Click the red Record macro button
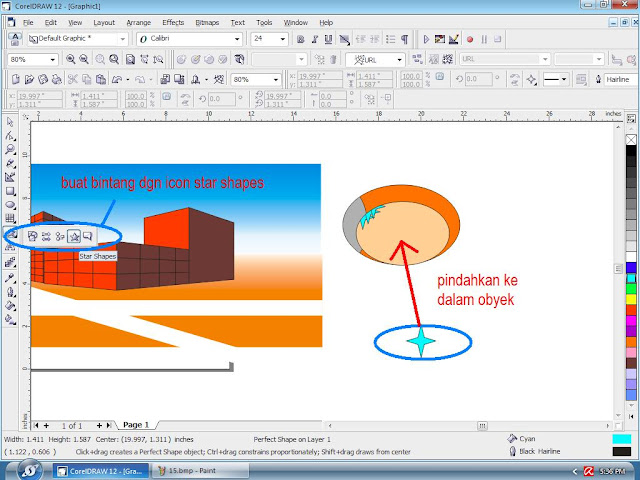 [x=470, y=40]
